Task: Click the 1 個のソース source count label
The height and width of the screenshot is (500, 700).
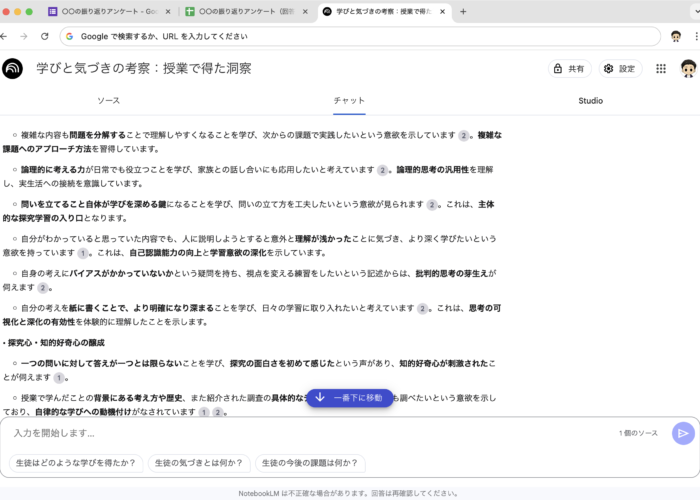Action: (638, 433)
